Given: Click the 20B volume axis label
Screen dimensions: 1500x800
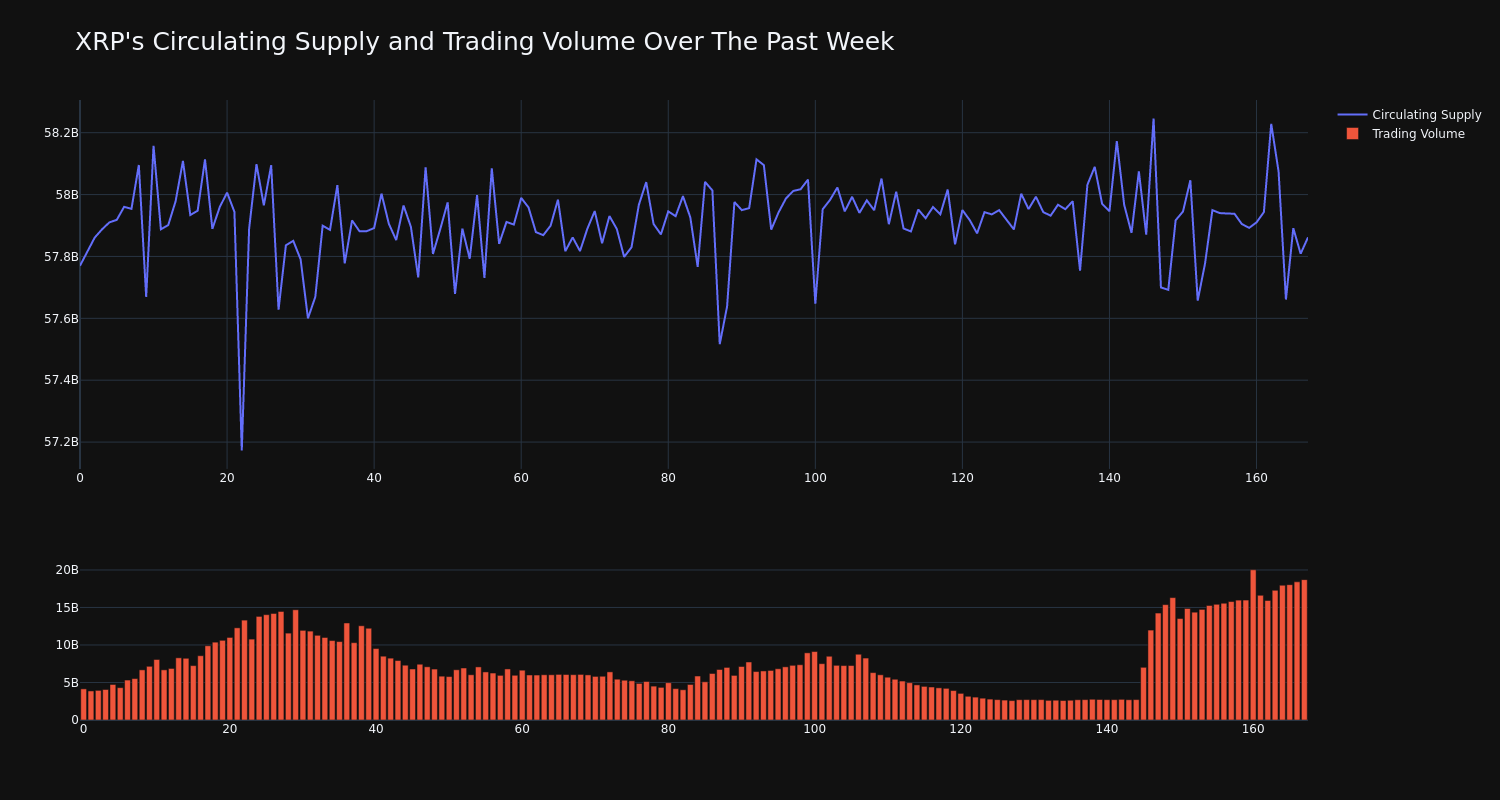Looking at the screenshot, I should [67, 570].
